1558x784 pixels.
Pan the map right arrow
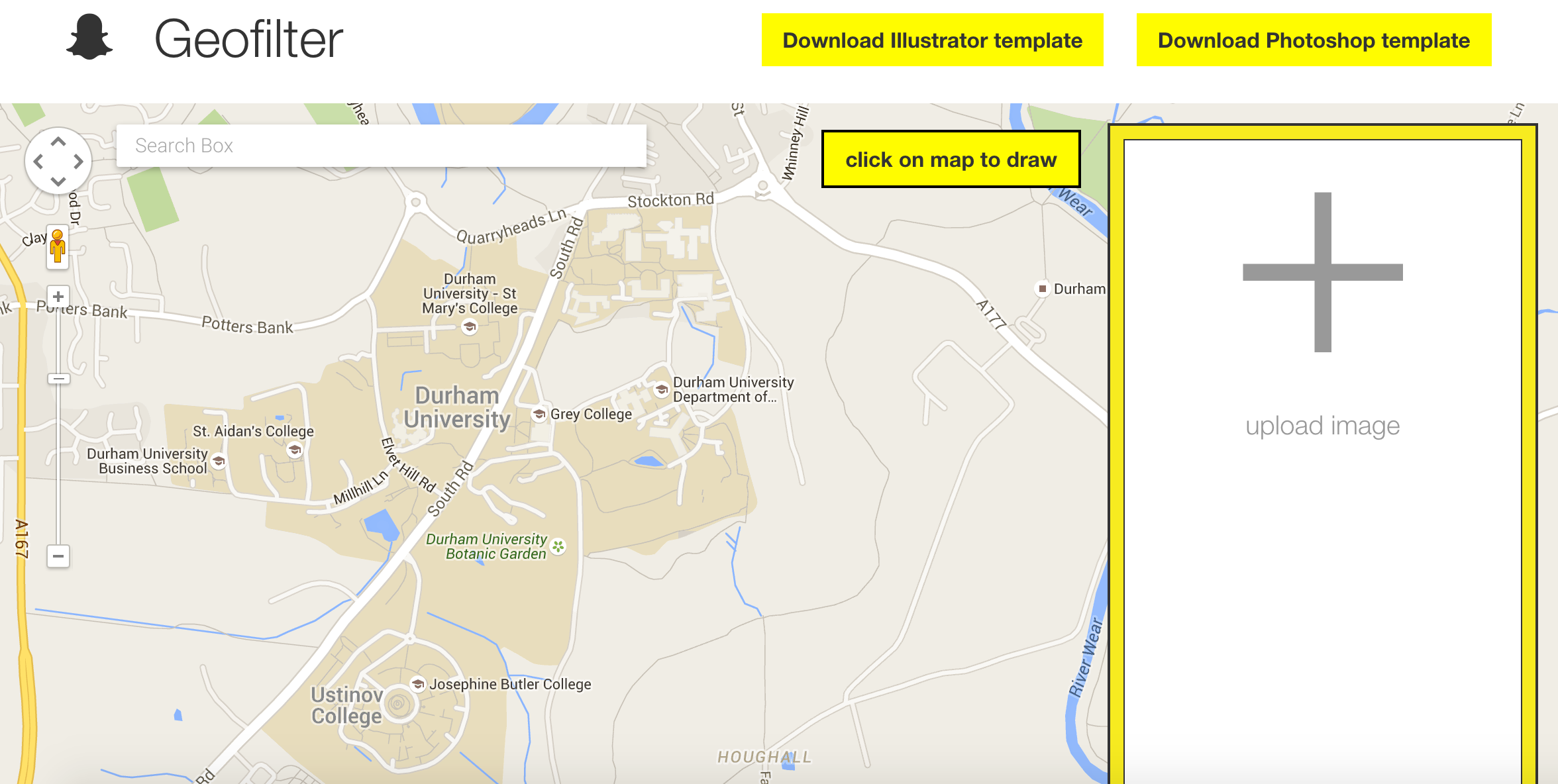78,162
